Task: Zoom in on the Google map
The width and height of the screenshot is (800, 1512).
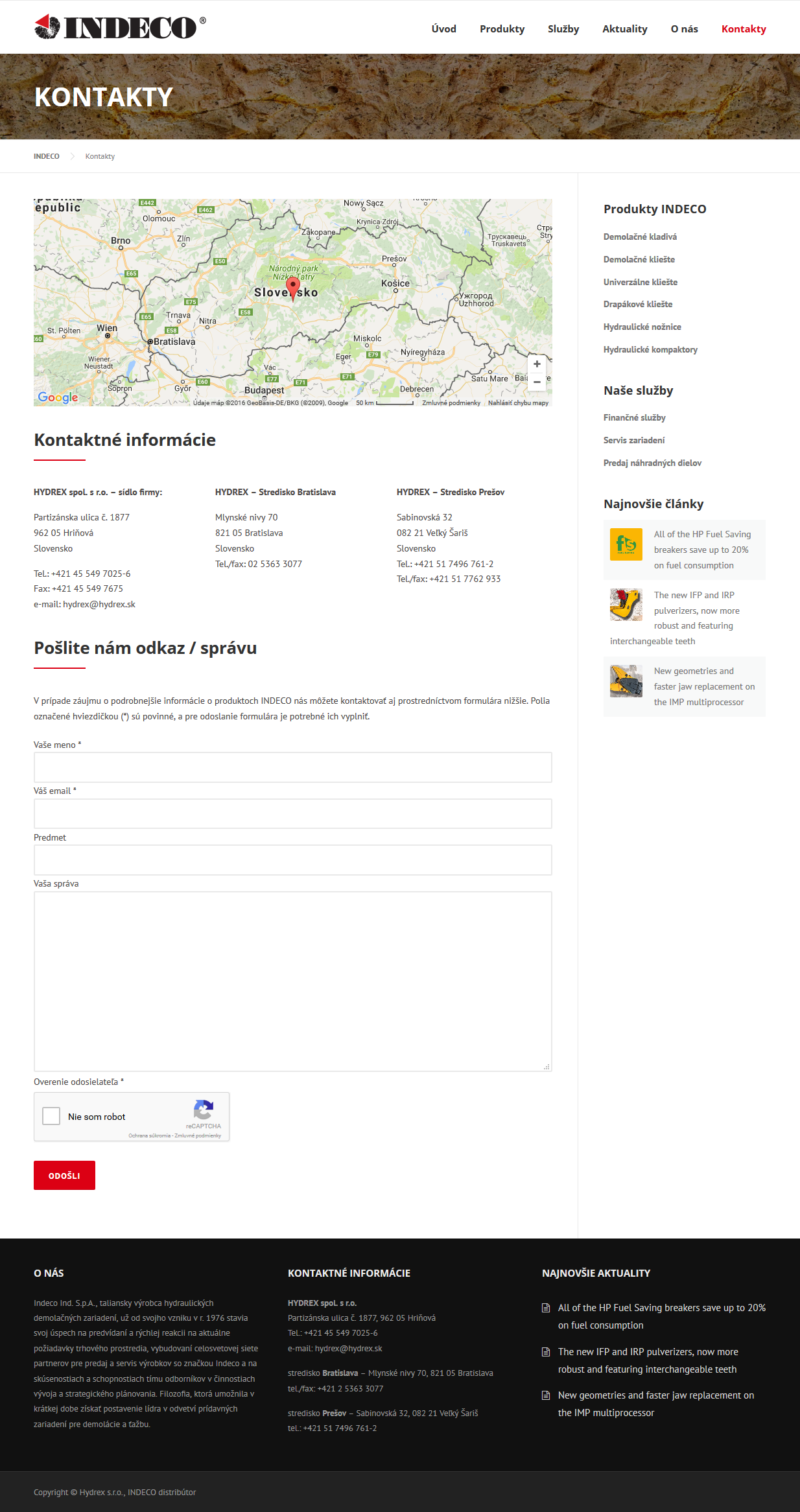Action: (x=537, y=364)
